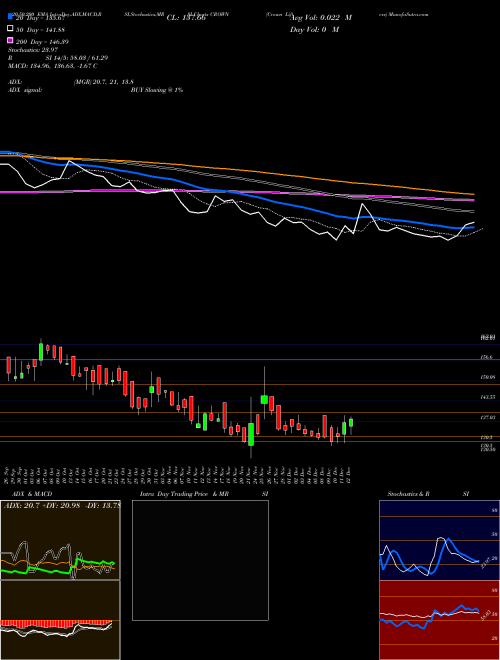Screen dimensions: 500x660
Task: Click the 'Stochastics: 23.97' readout
Action: (32, 50)
